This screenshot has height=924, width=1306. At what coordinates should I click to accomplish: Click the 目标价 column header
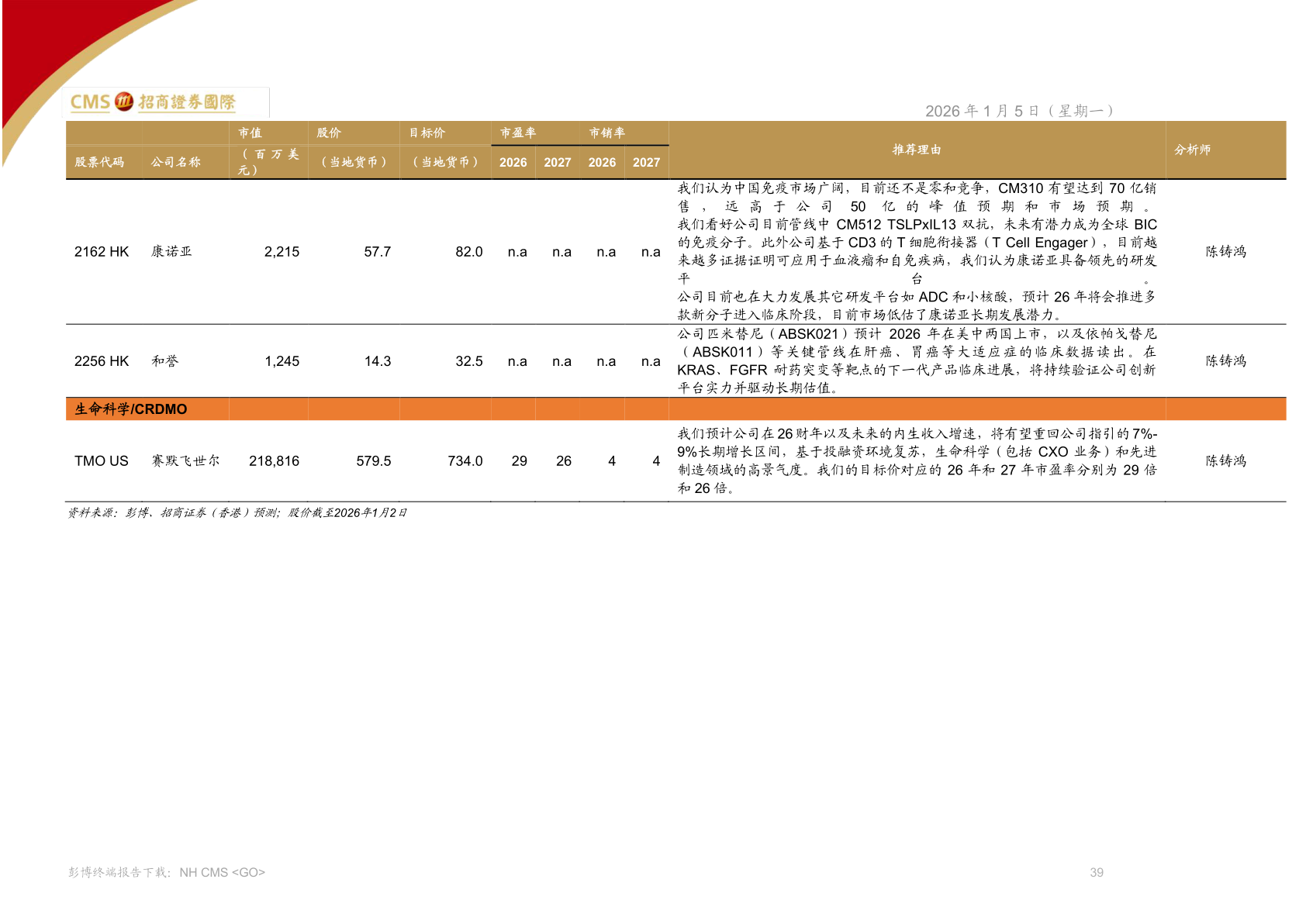click(x=427, y=133)
